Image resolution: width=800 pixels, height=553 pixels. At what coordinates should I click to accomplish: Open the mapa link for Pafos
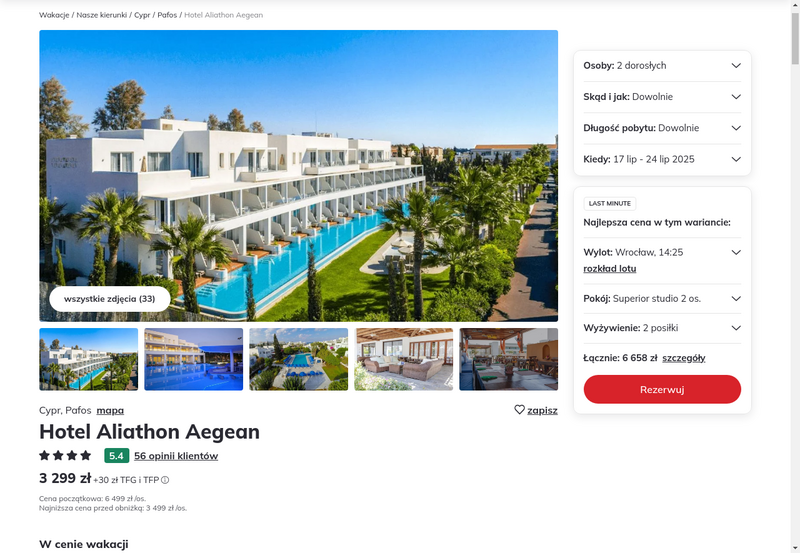coord(110,410)
